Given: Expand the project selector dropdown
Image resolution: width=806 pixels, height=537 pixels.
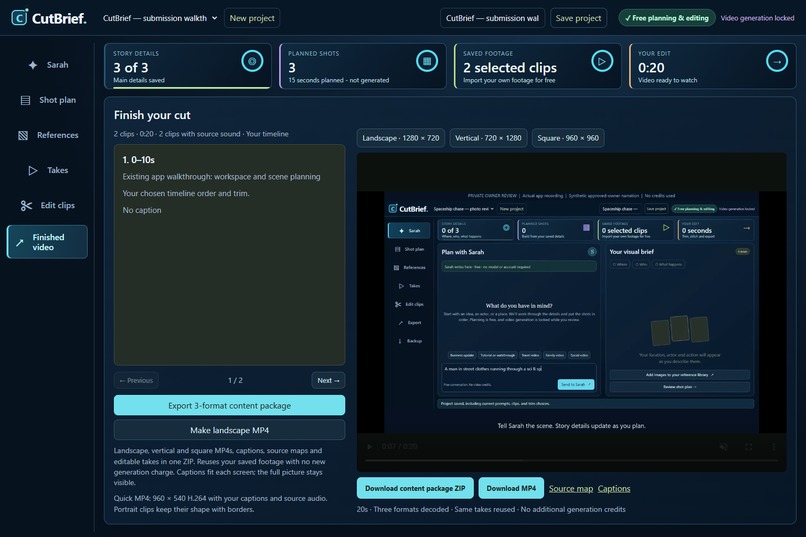Looking at the screenshot, I should pyautogui.click(x=160, y=18).
